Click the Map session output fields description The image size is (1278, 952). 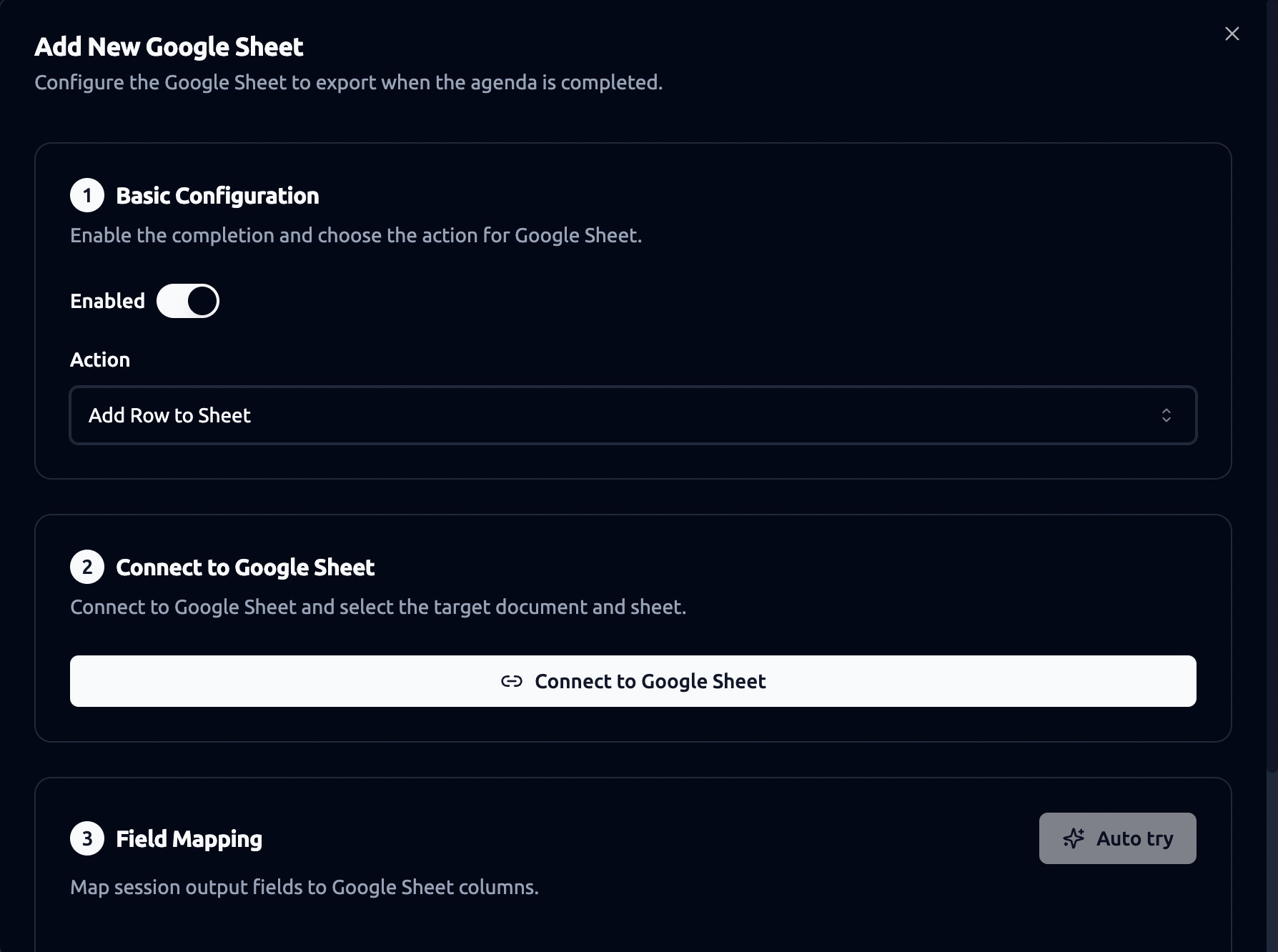(x=304, y=887)
